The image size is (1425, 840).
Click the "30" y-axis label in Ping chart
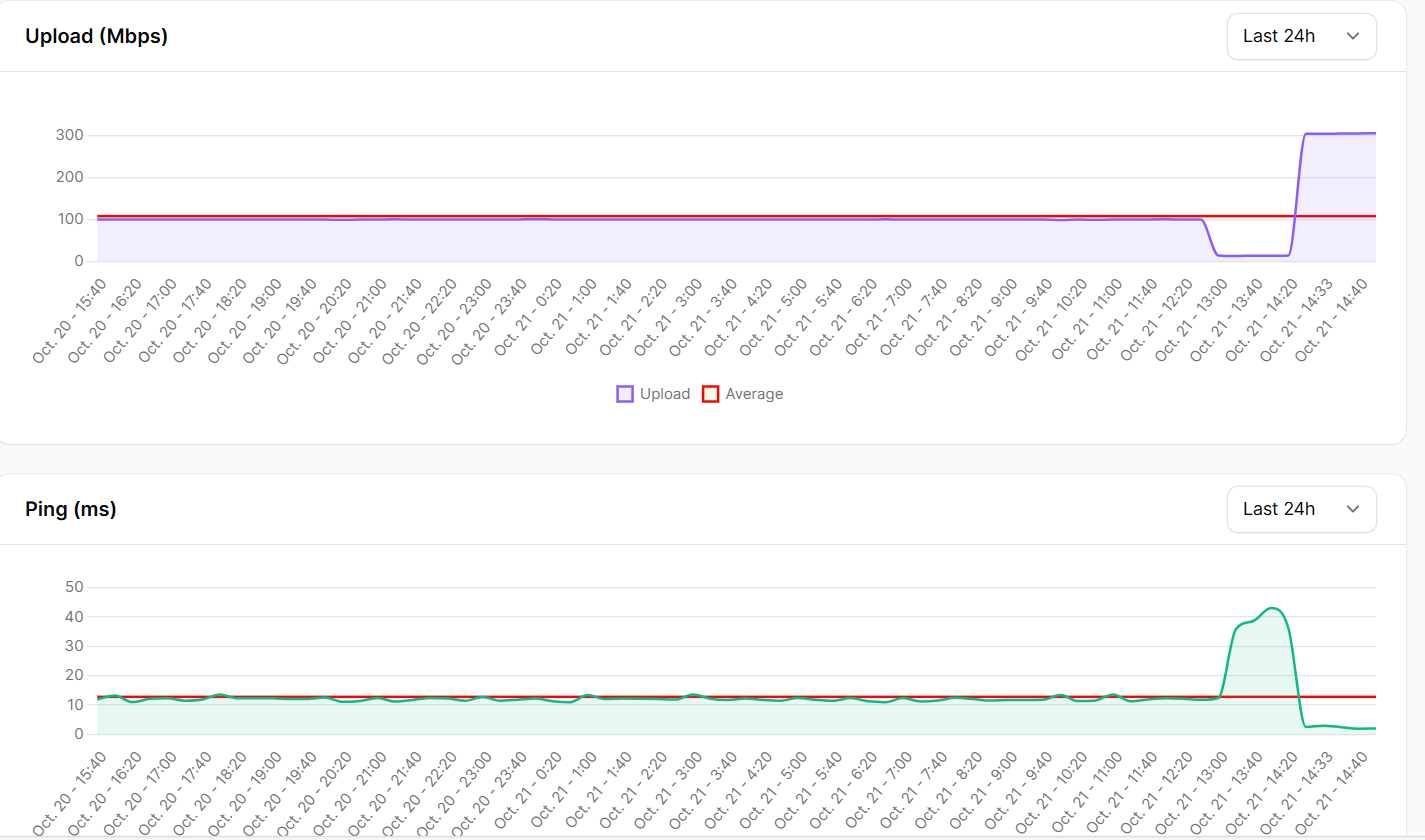76,646
